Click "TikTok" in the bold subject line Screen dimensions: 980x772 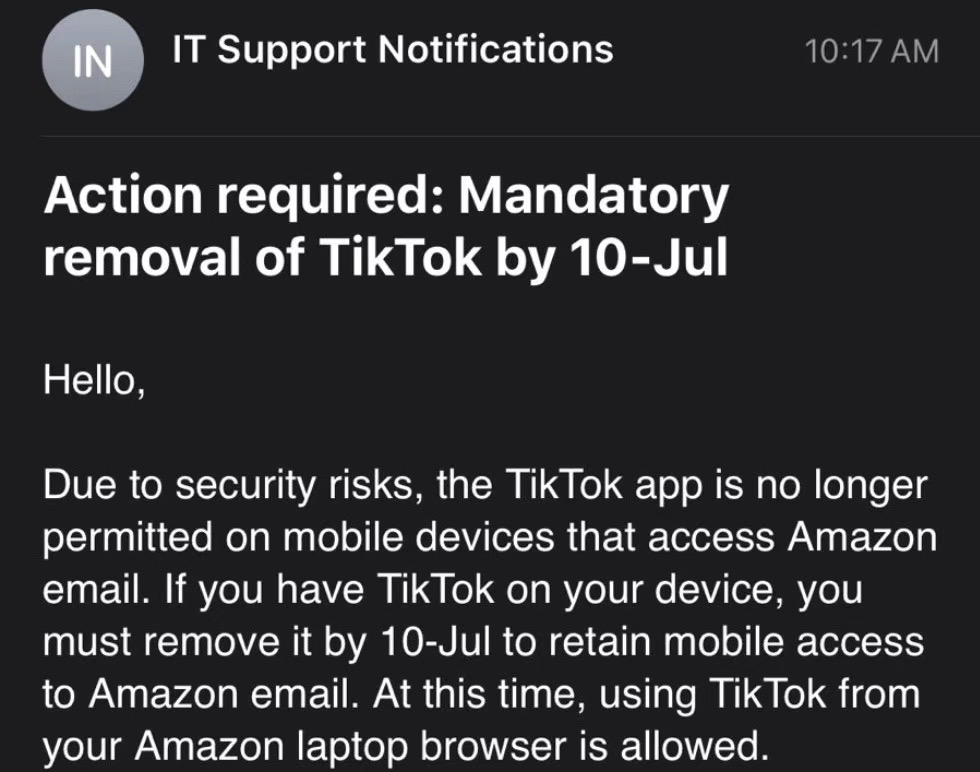click(x=400, y=258)
